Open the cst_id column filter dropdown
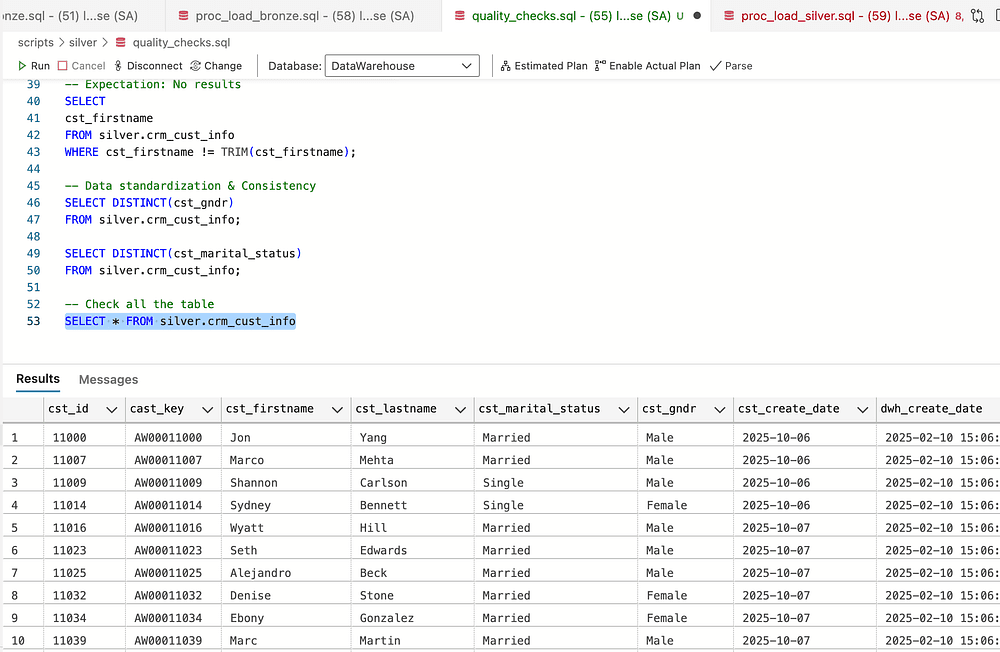Image resolution: width=1000 pixels, height=652 pixels. pyautogui.click(x=112, y=410)
